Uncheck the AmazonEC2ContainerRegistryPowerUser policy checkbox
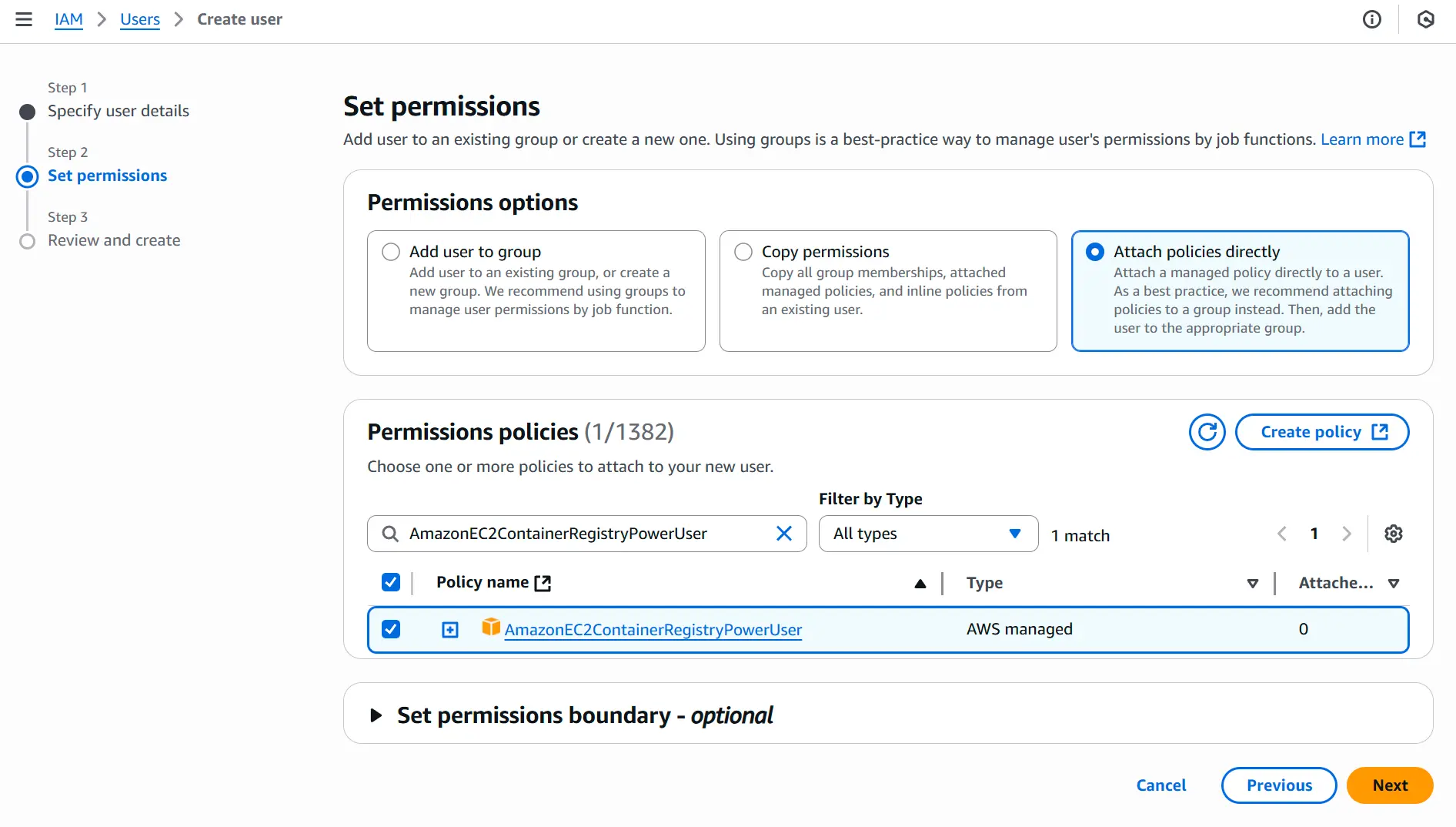The width and height of the screenshot is (1456, 827). point(391,629)
